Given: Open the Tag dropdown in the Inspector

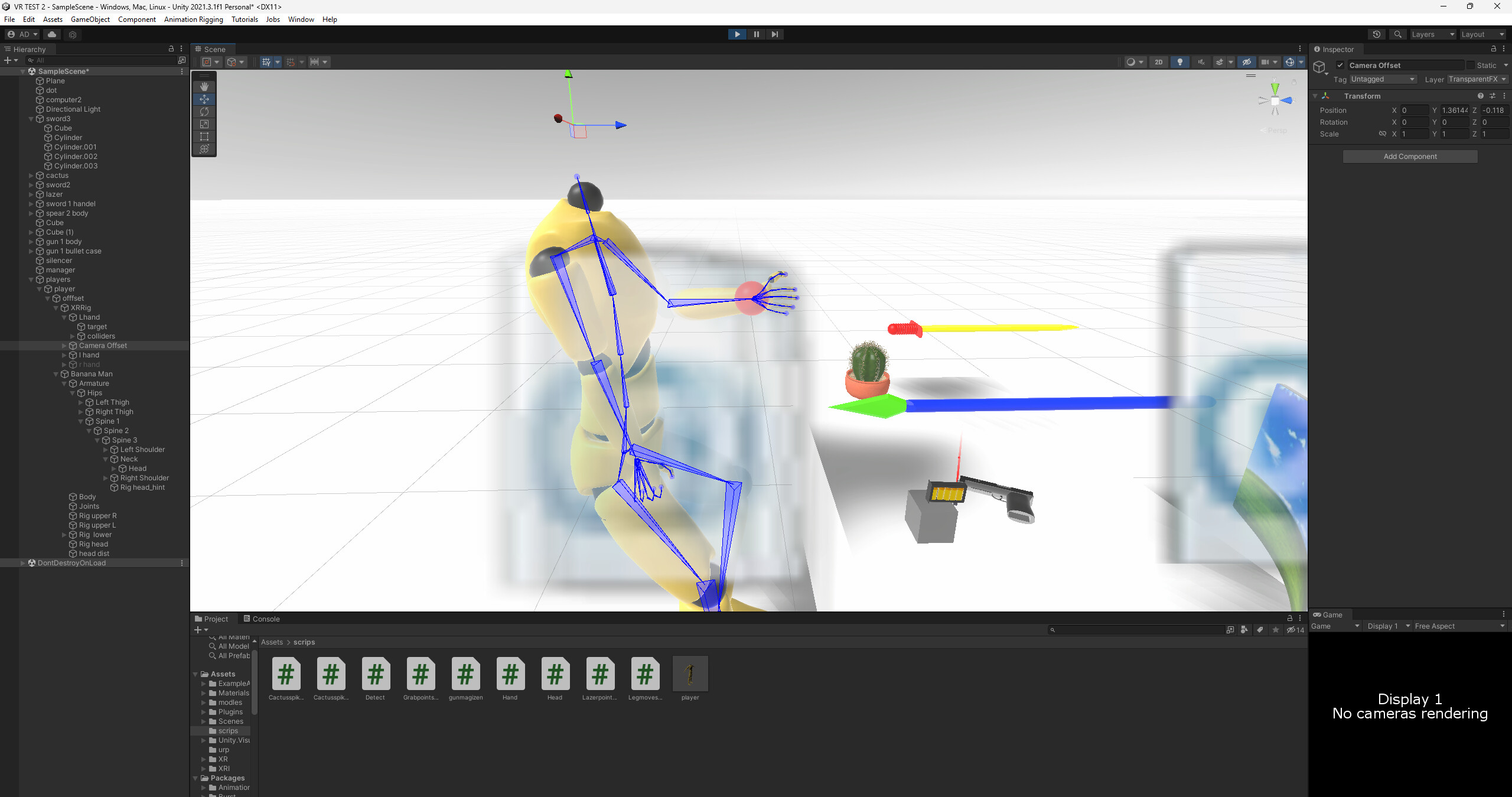Looking at the screenshot, I should coord(1382,79).
